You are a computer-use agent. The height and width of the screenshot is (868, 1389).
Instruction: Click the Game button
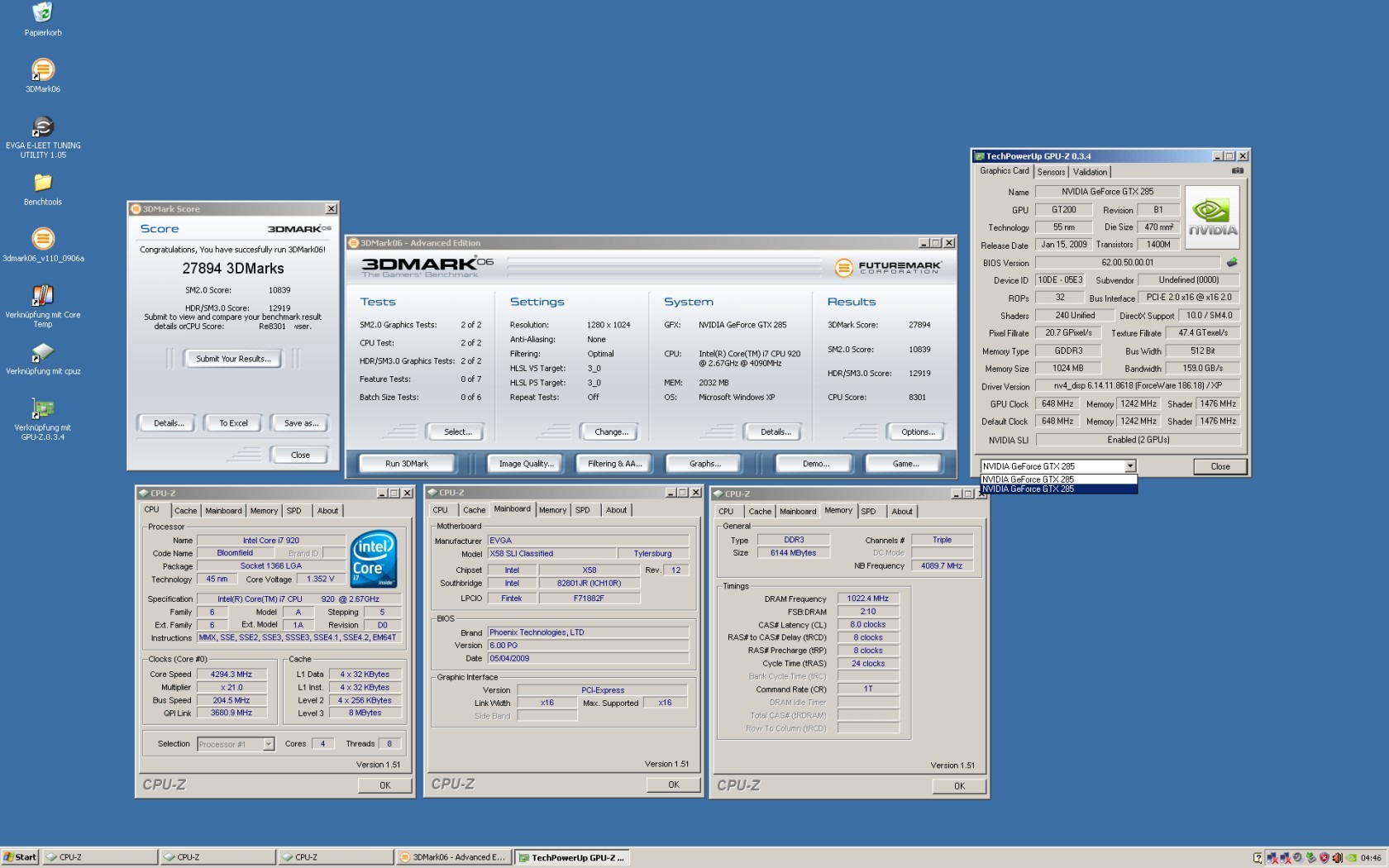(905, 464)
